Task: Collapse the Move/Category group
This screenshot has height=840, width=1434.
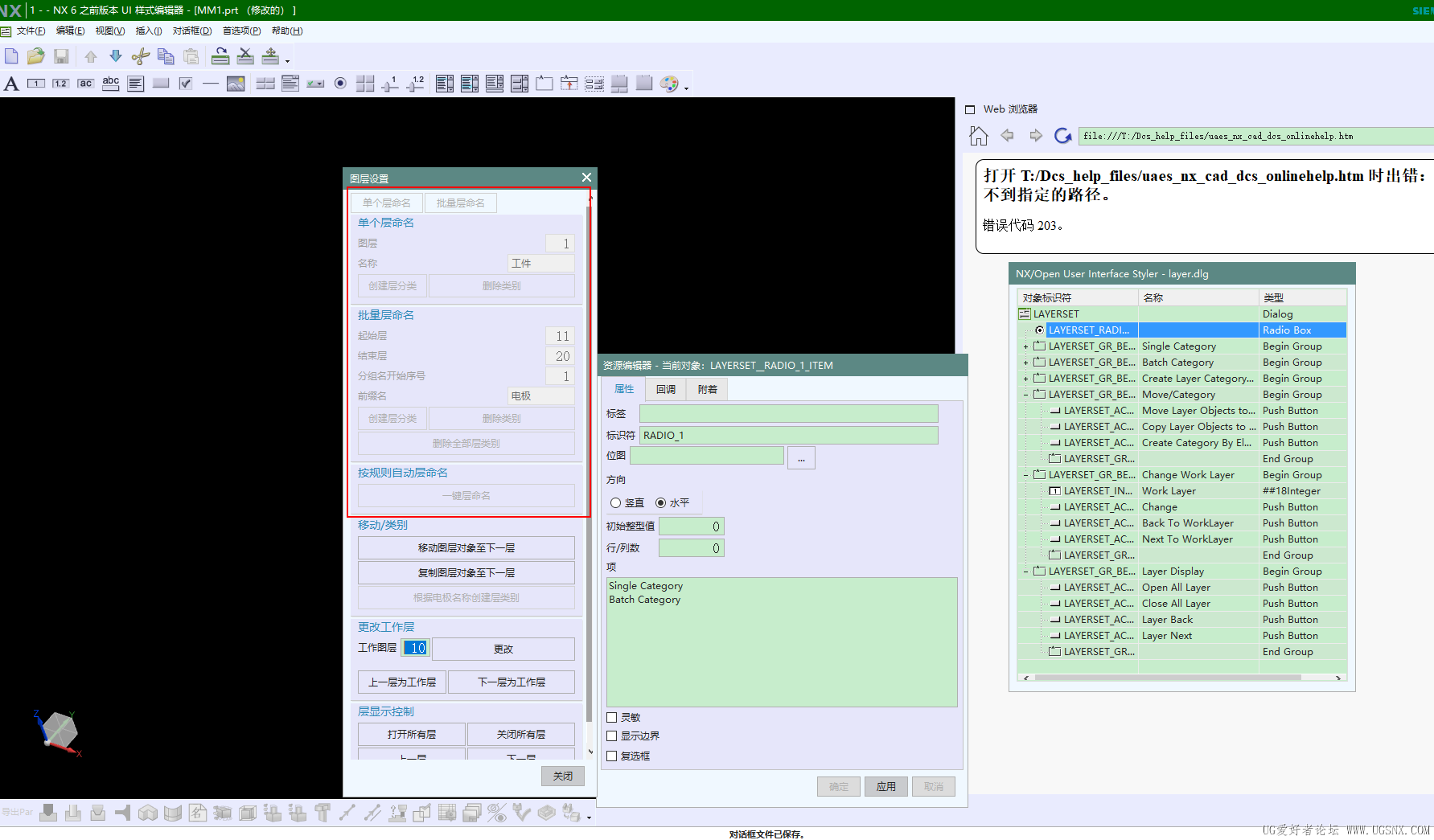Action: click(x=1025, y=395)
